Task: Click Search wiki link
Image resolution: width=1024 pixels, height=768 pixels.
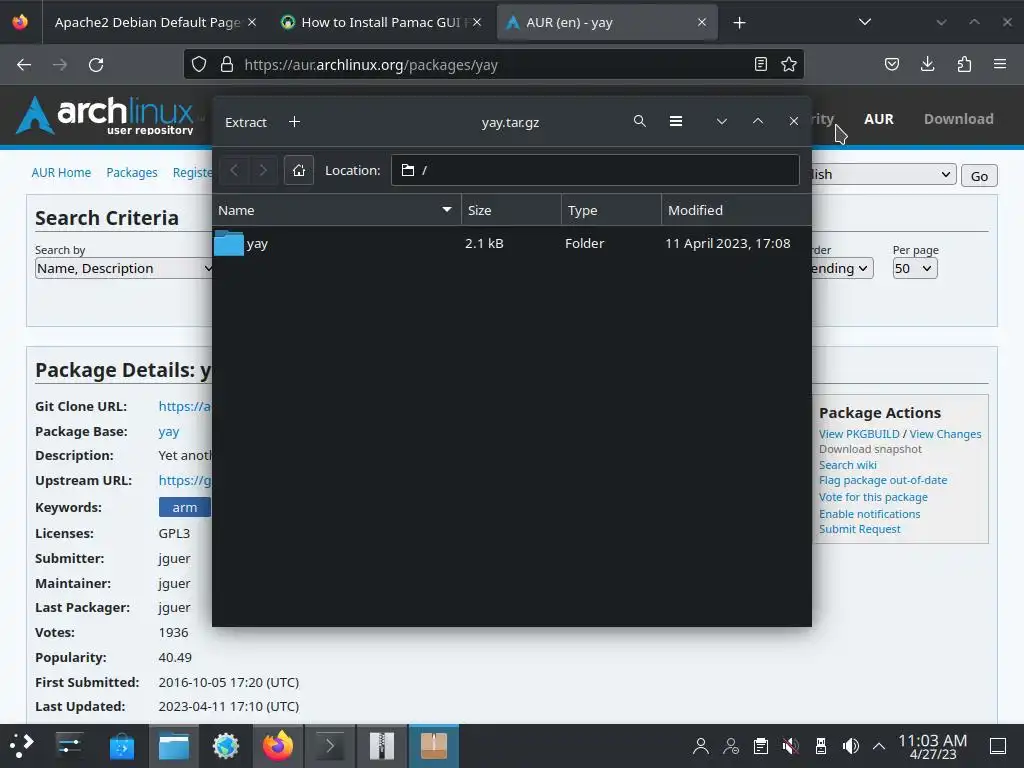Action: 848,465
